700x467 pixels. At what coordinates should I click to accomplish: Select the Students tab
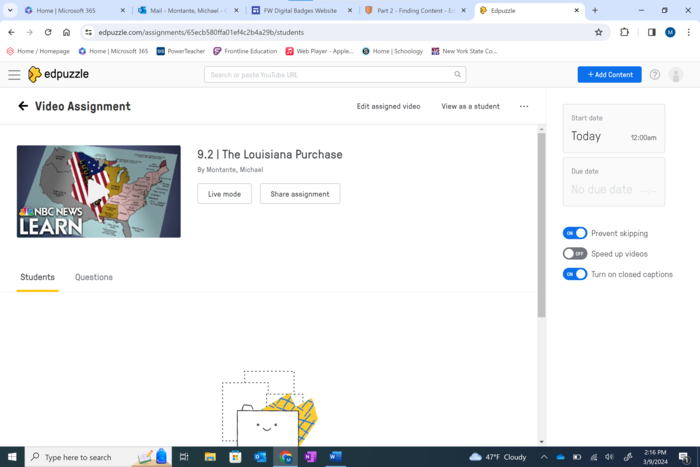(x=38, y=277)
